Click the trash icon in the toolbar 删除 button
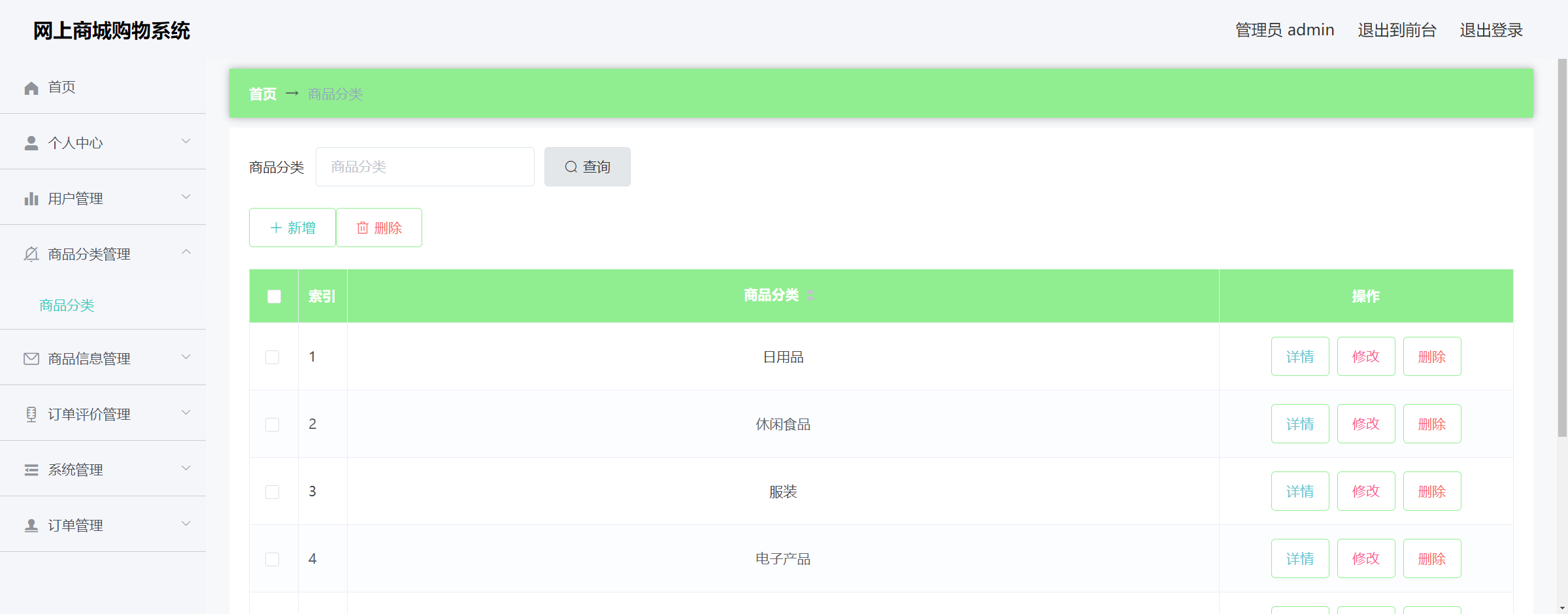This screenshot has width=1568, height=614. (x=363, y=228)
